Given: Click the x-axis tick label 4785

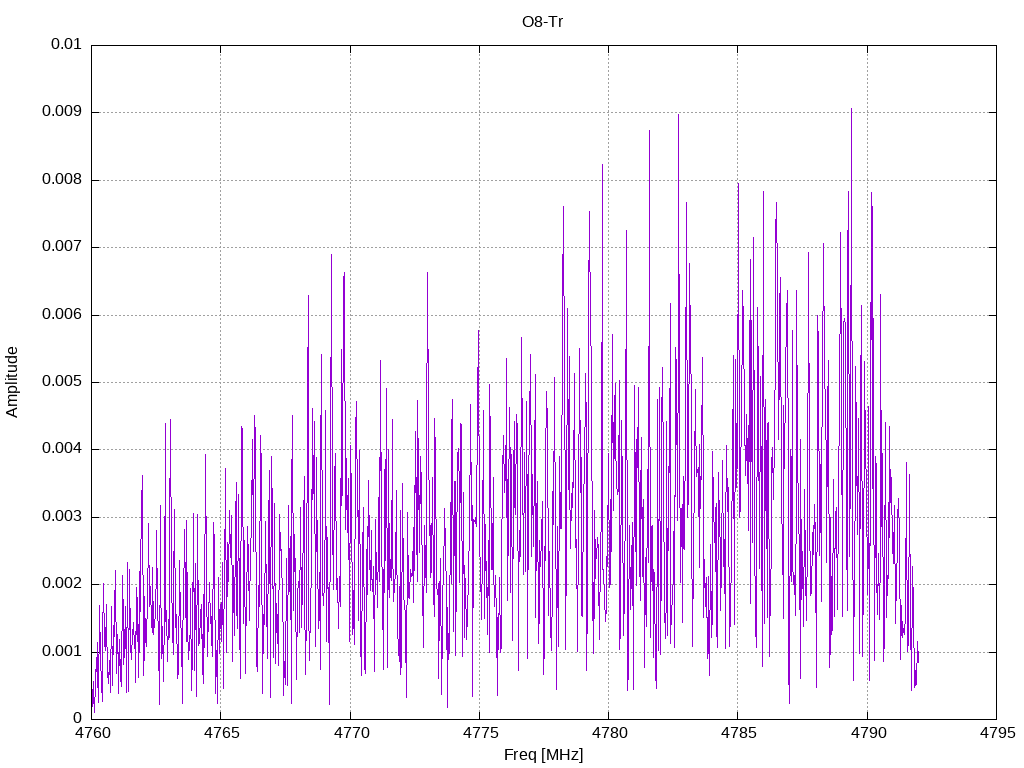Looking at the screenshot, I should [x=739, y=733].
